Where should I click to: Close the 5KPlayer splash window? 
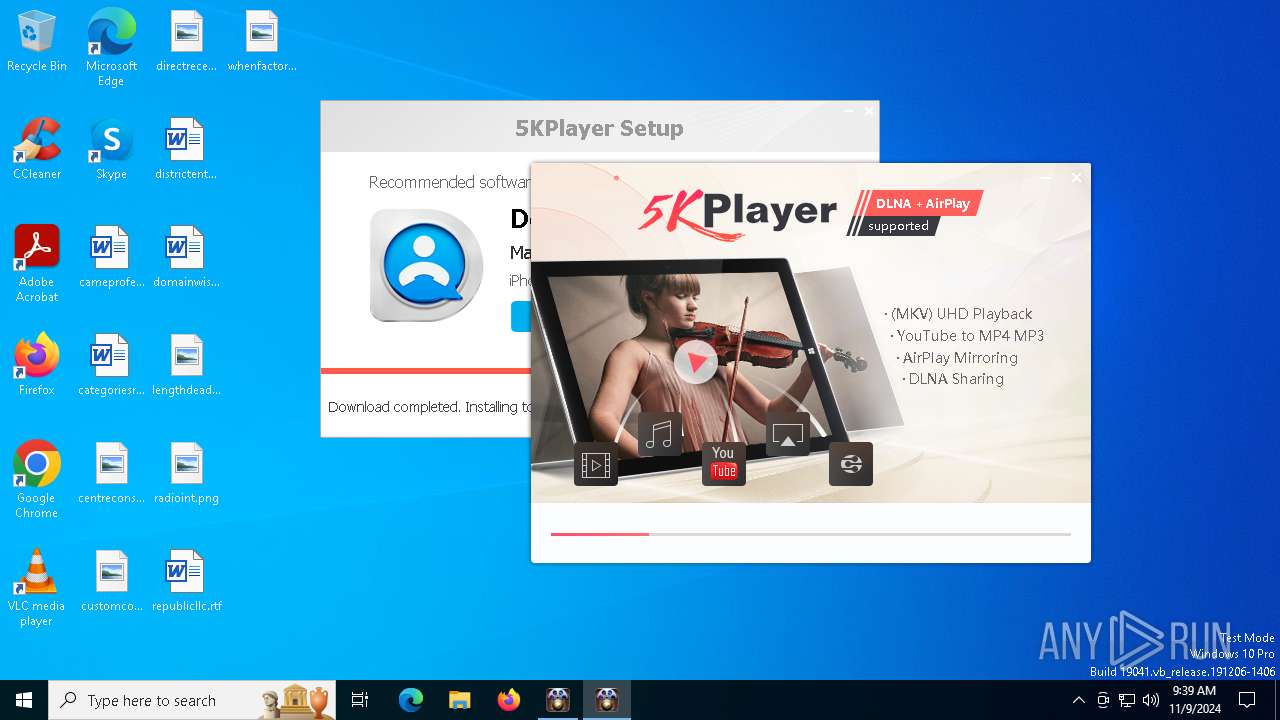[x=1076, y=178]
